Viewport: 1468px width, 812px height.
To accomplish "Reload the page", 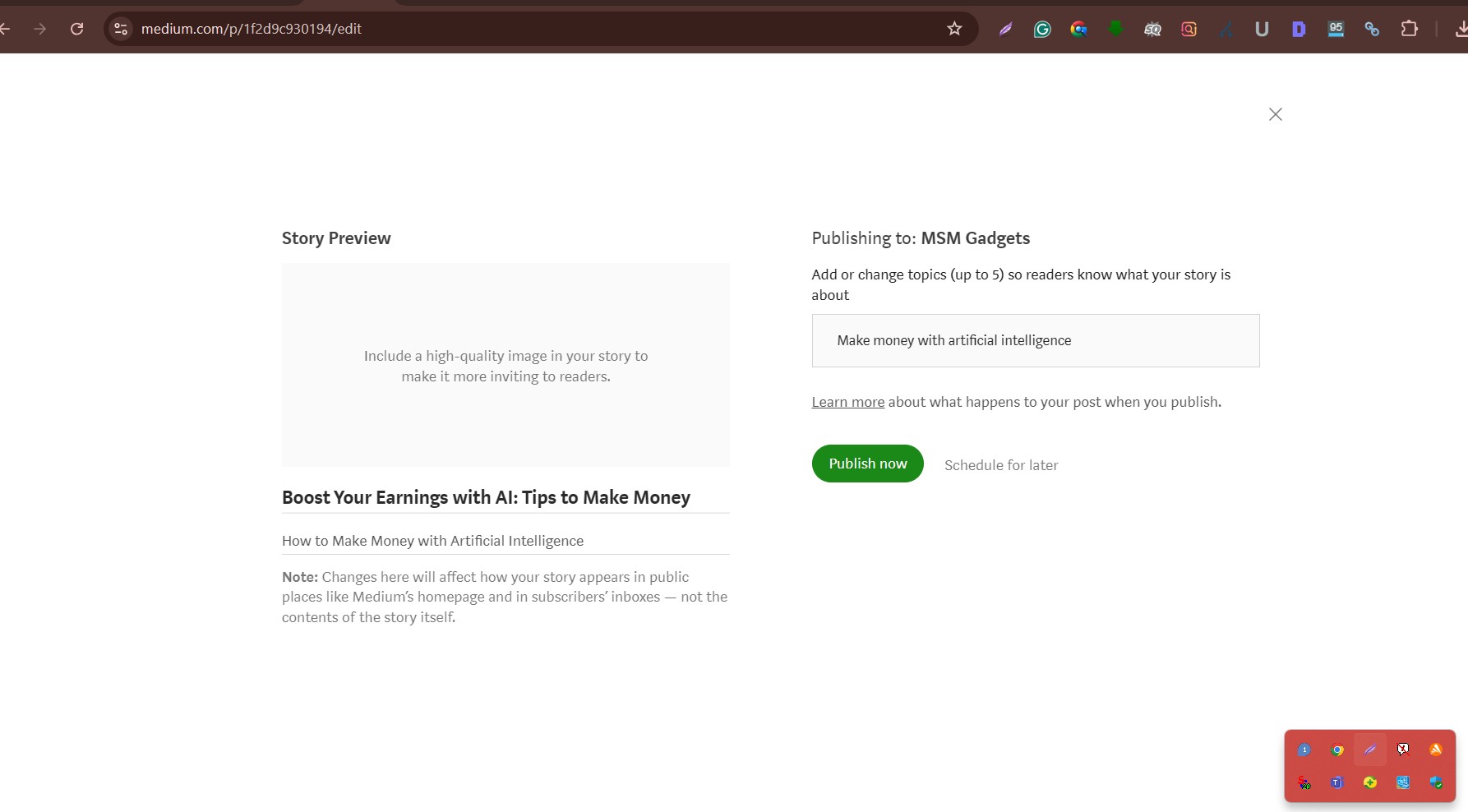I will [x=76, y=29].
